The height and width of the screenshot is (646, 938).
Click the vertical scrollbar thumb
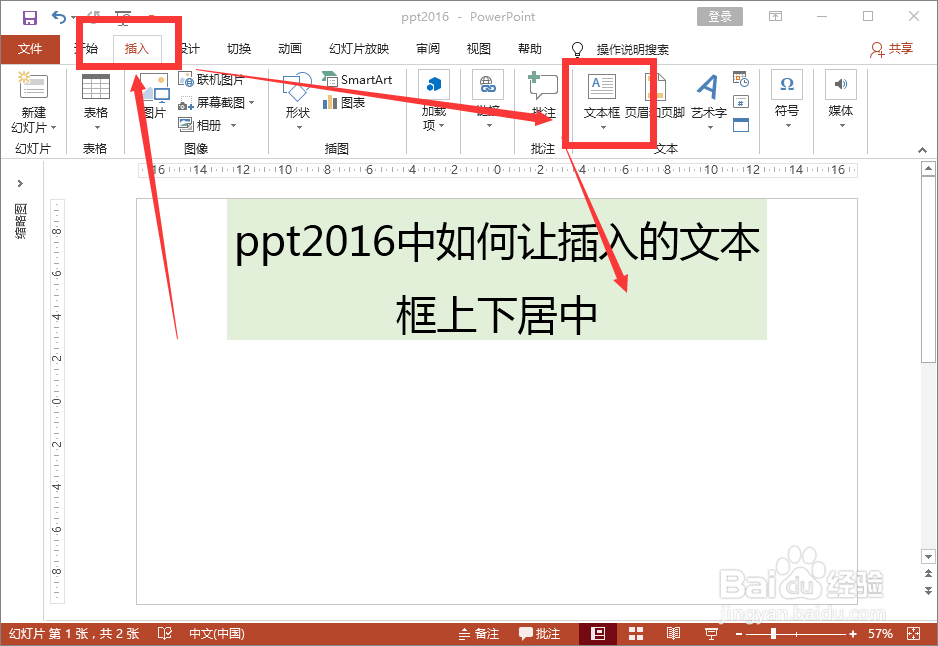point(928,270)
